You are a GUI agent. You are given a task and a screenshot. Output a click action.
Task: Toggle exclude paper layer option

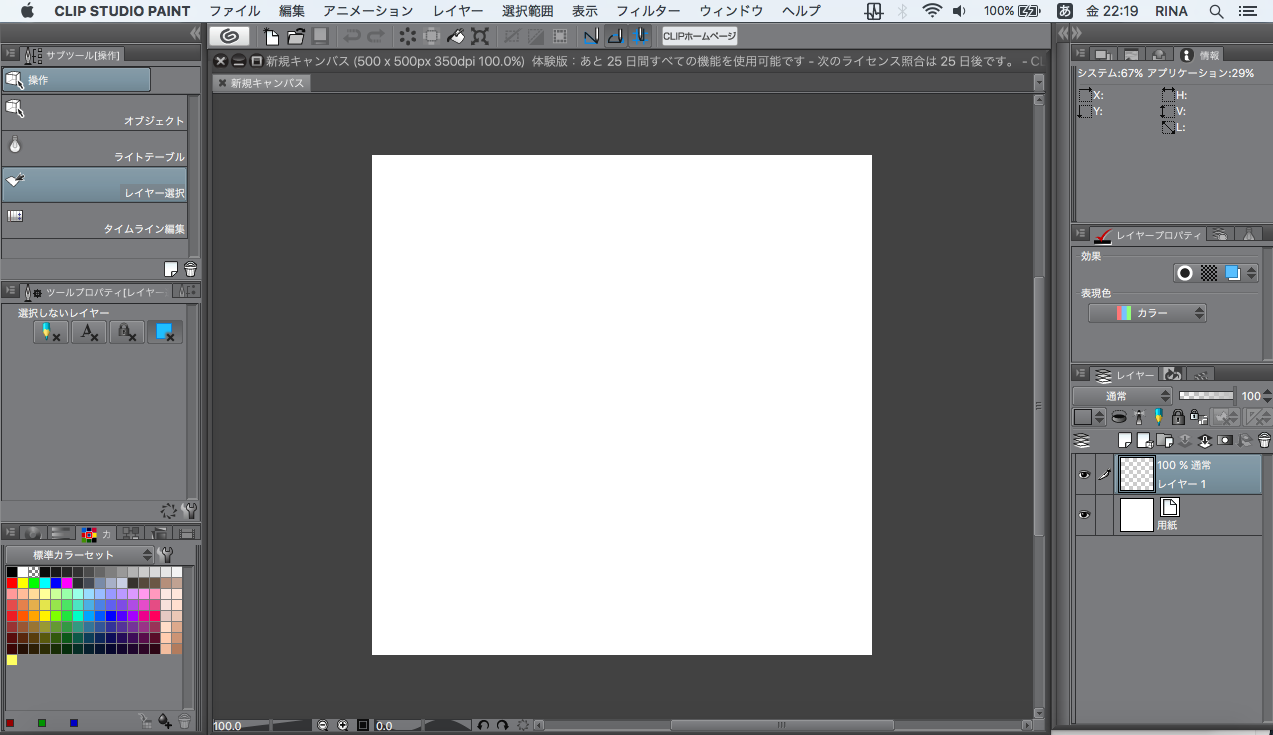[165, 333]
